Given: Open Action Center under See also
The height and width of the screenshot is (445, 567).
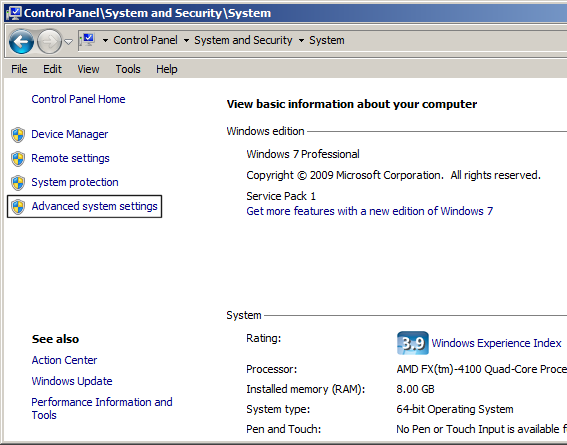Looking at the screenshot, I should (x=64, y=360).
